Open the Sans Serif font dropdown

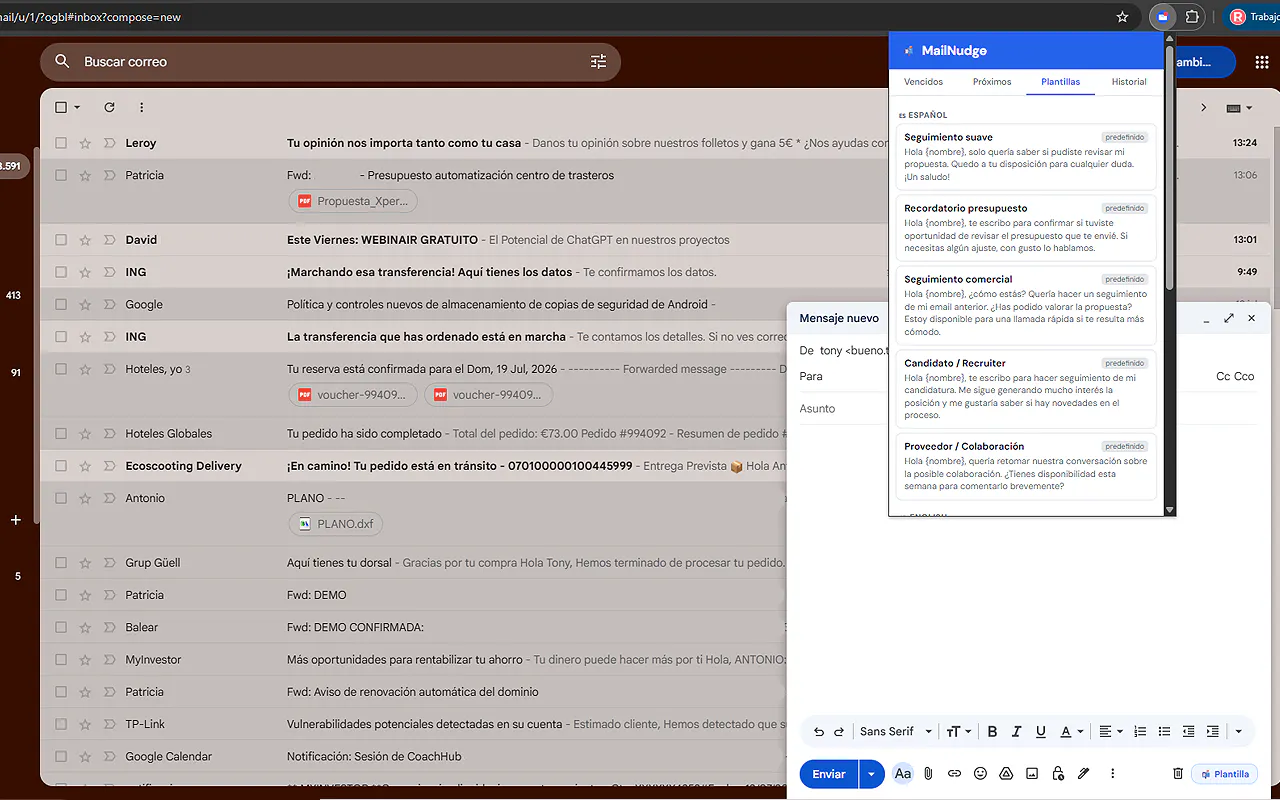[896, 732]
